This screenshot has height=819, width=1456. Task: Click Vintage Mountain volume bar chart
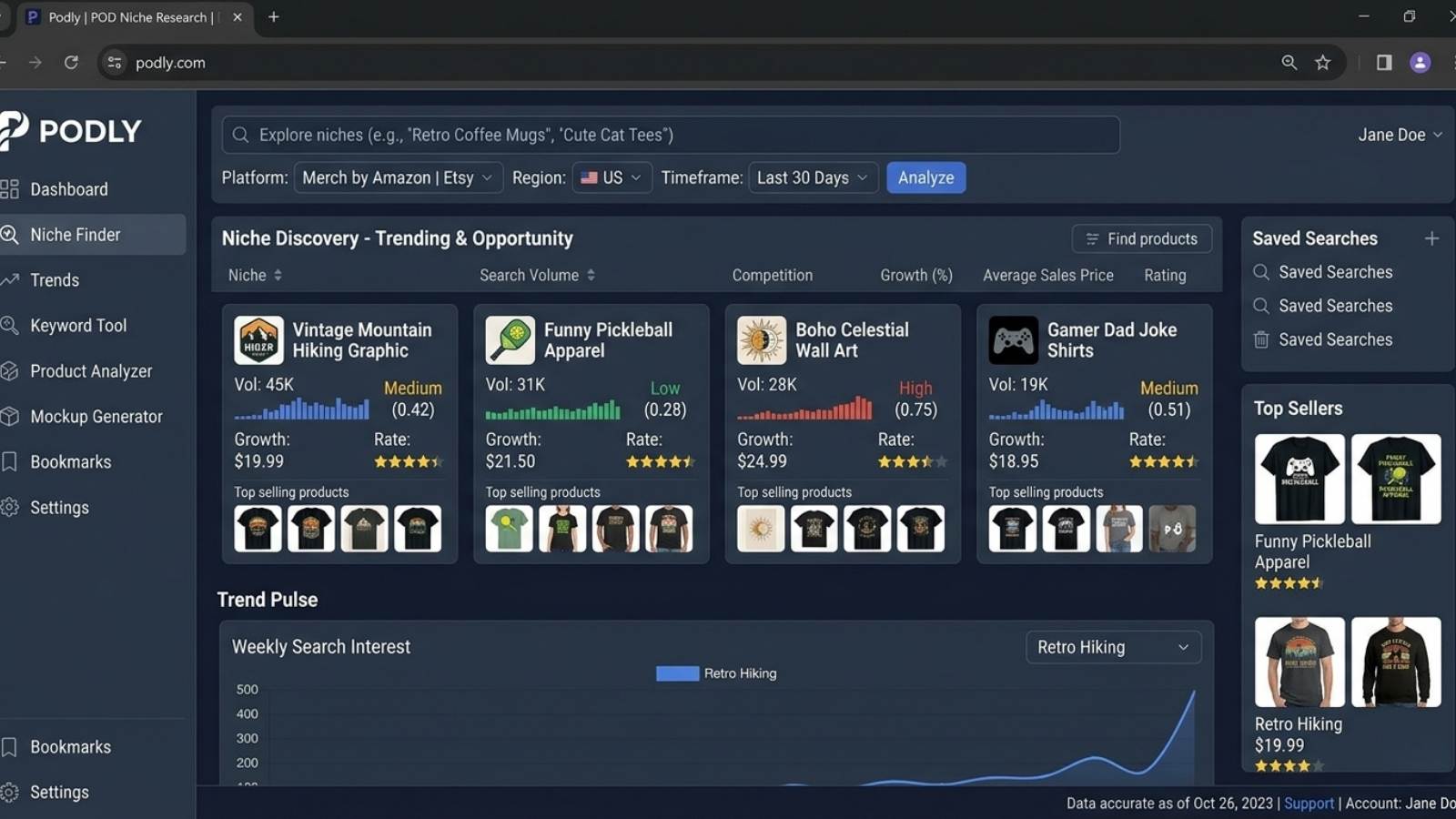click(302, 409)
